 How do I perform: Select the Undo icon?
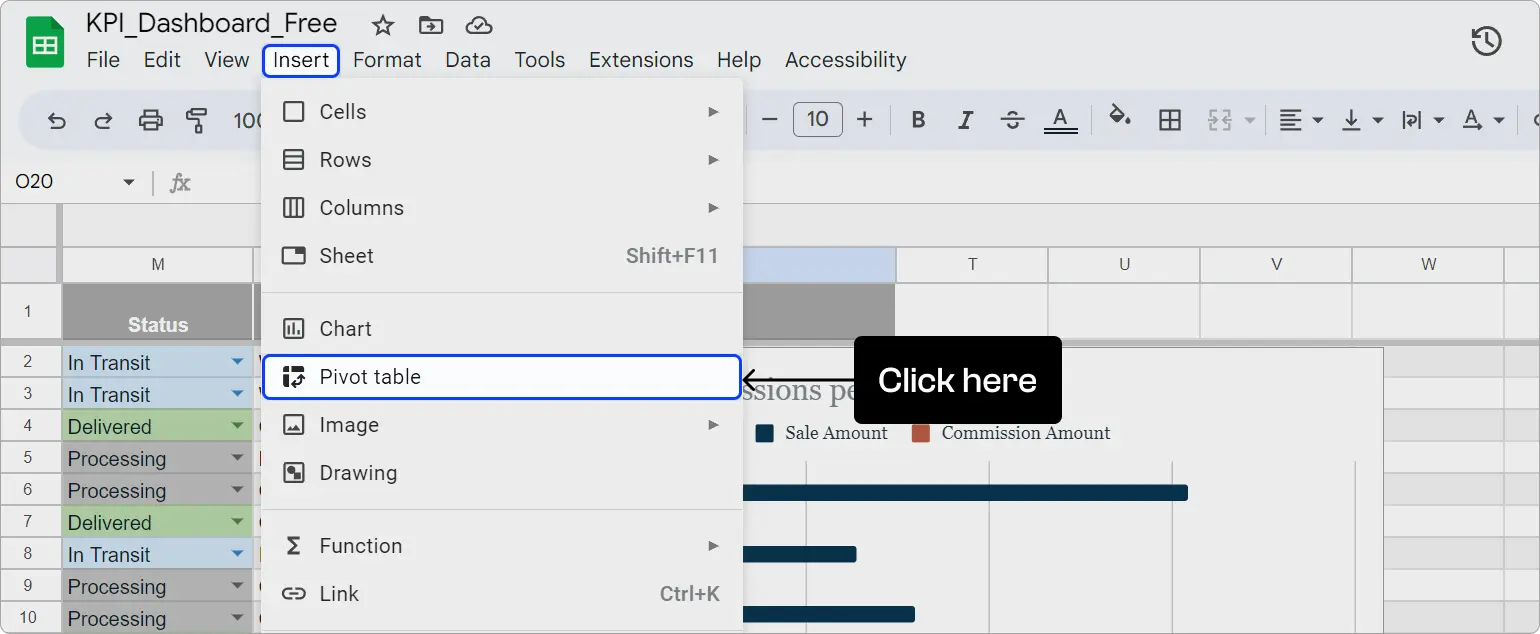click(x=57, y=120)
